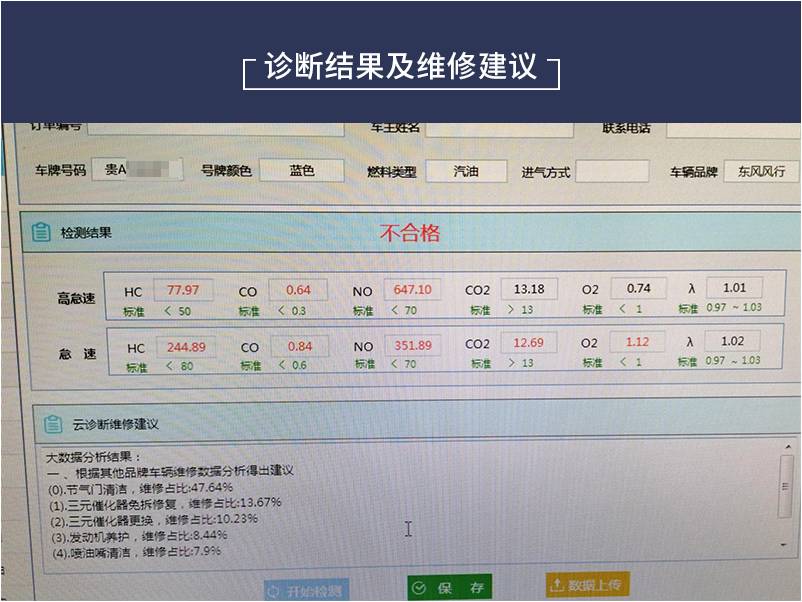
Task: Select the 怠速 O2 value 1.12
Action: click(x=637, y=342)
